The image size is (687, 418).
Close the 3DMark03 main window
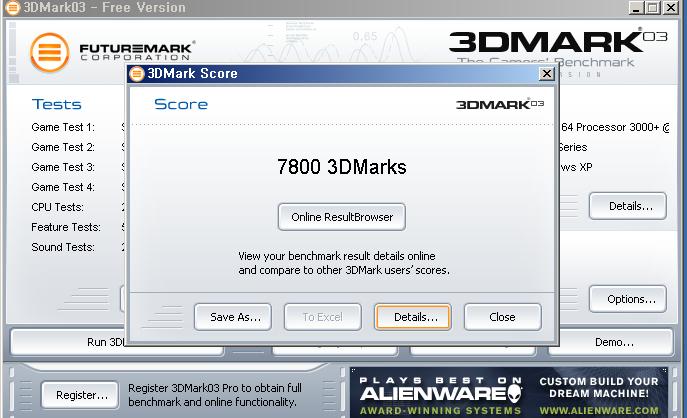671,7
